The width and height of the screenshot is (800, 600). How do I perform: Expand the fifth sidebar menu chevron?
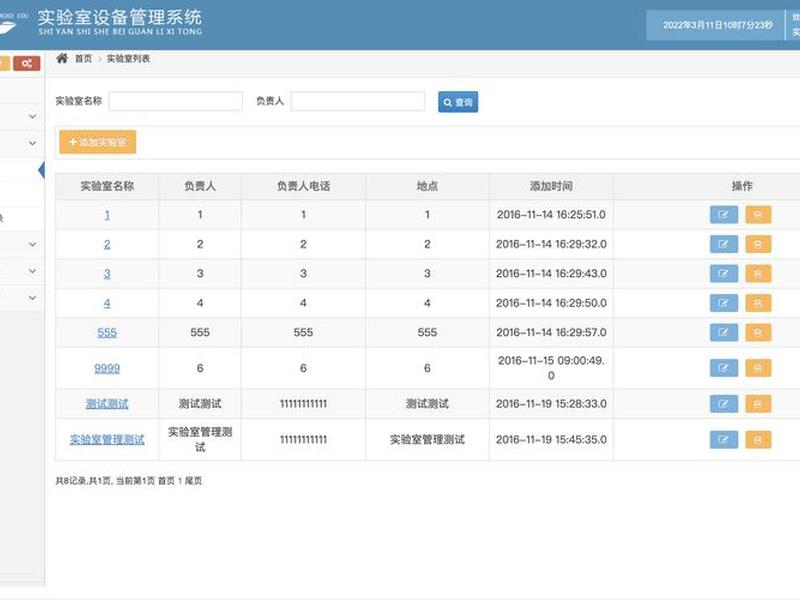32,297
